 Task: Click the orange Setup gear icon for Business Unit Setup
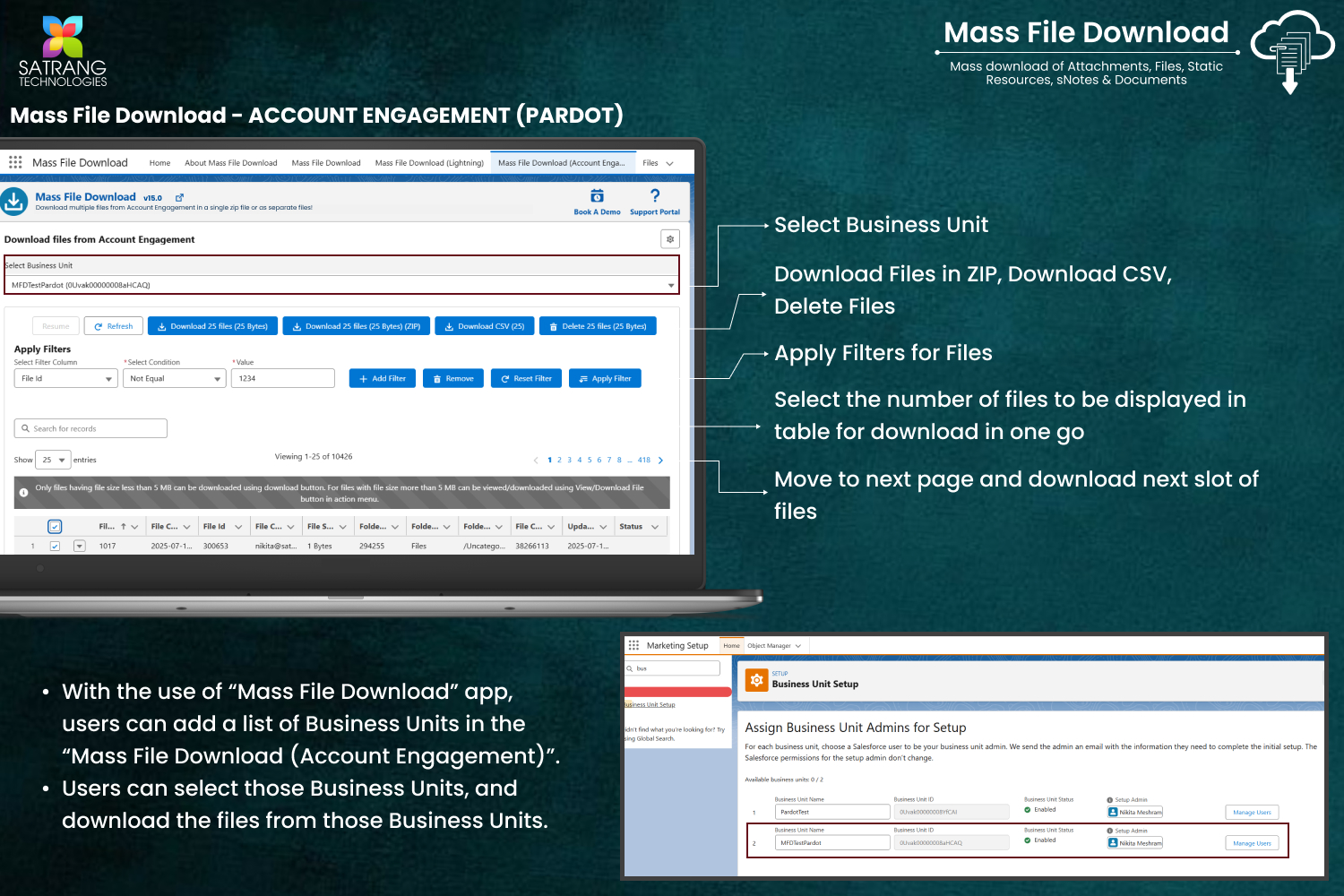[756, 680]
